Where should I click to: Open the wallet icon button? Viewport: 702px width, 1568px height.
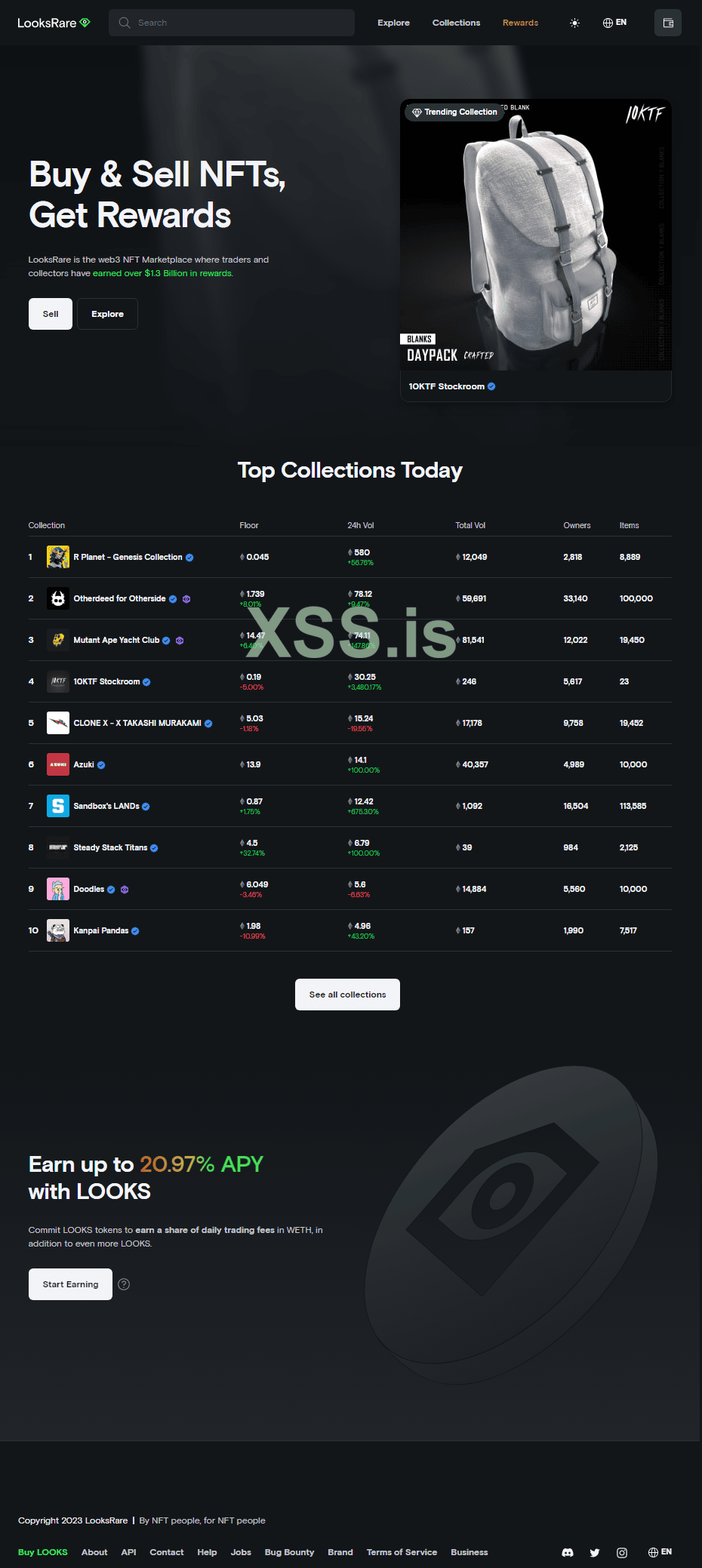(668, 23)
